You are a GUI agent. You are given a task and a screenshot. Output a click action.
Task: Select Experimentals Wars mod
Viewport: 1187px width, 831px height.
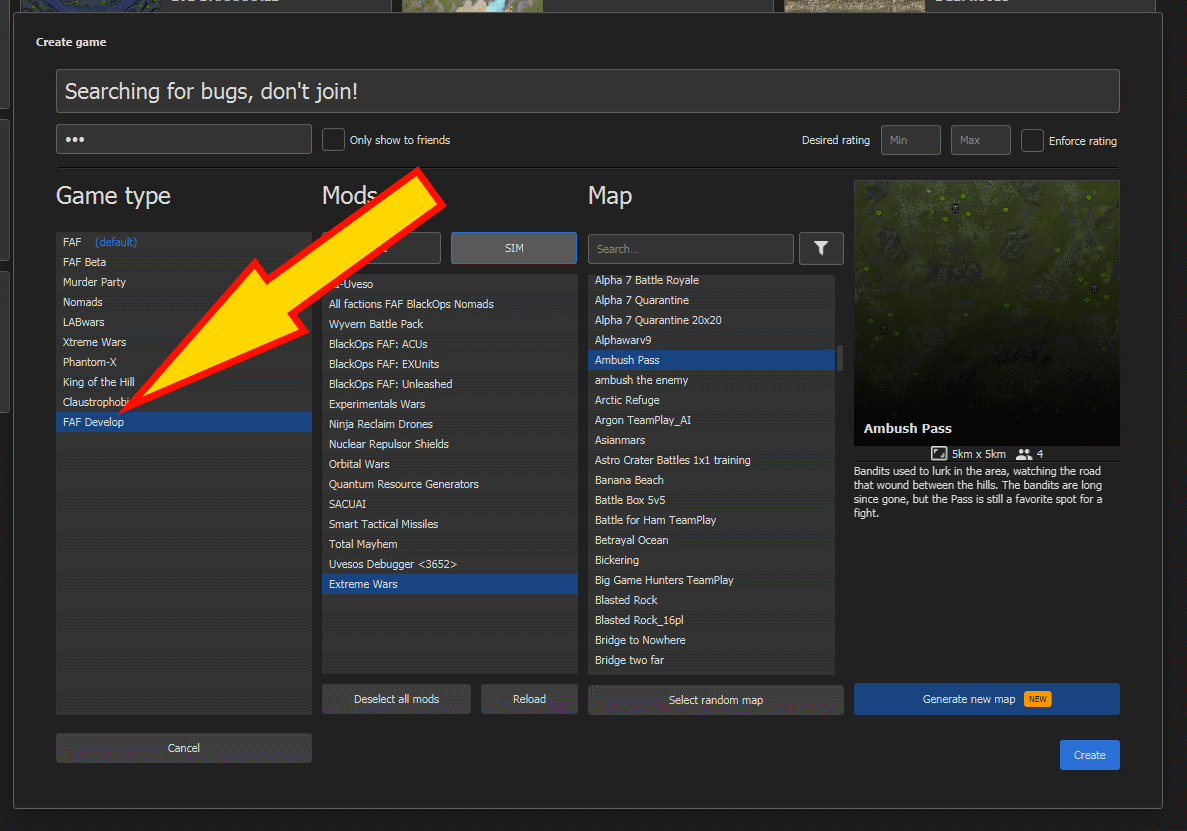450,404
